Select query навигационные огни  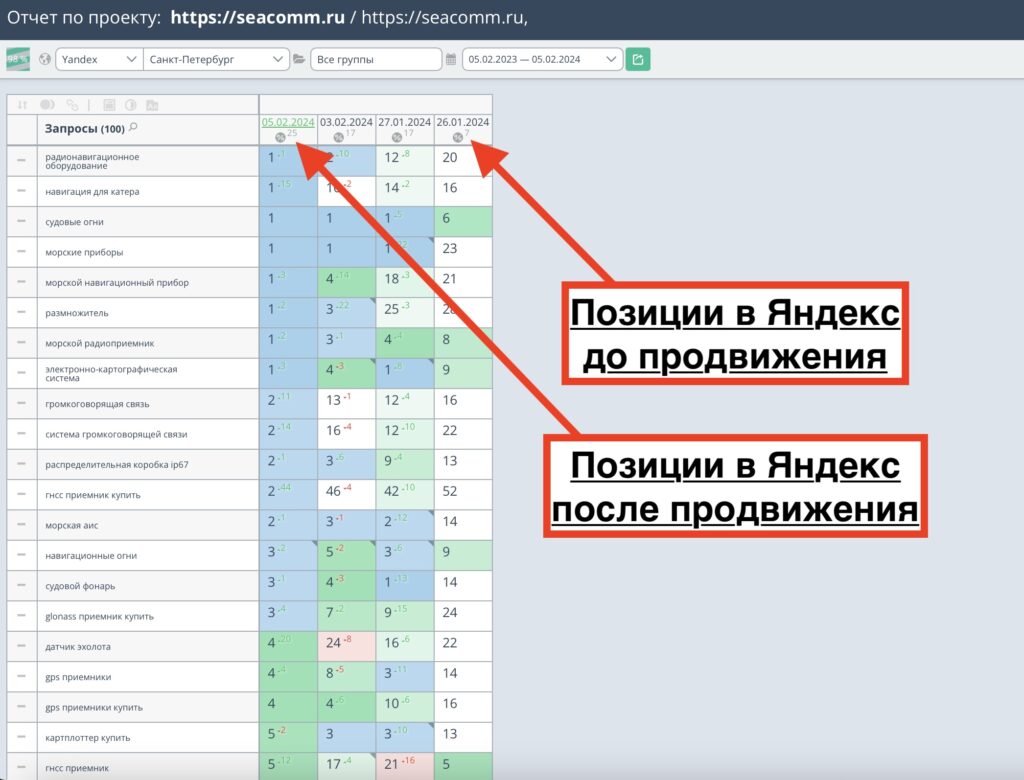pos(91,555)
